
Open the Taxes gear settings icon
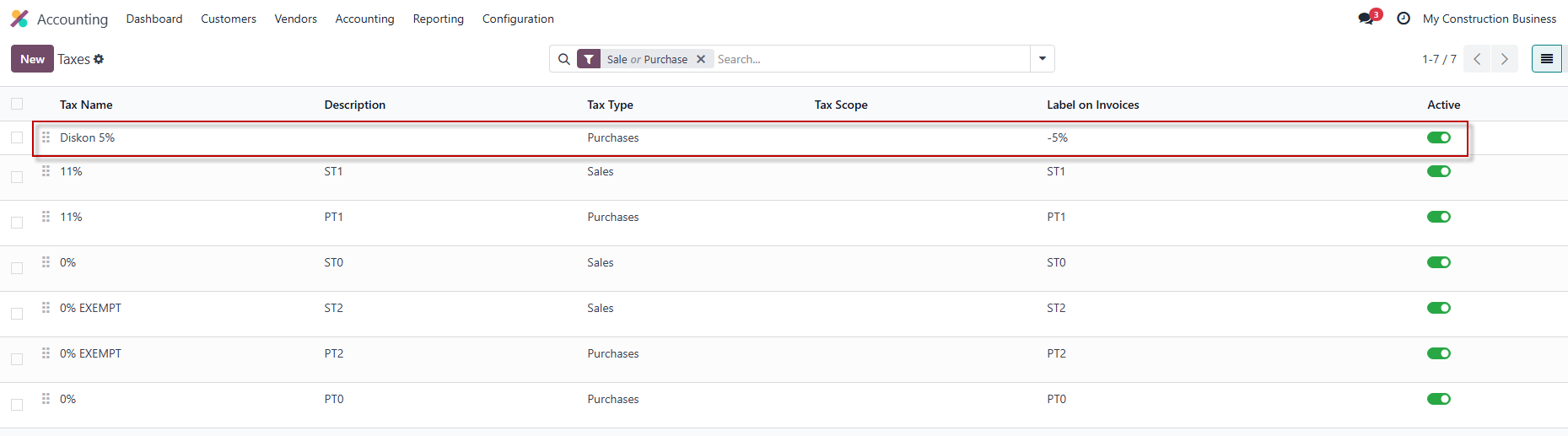coord(99,59)
